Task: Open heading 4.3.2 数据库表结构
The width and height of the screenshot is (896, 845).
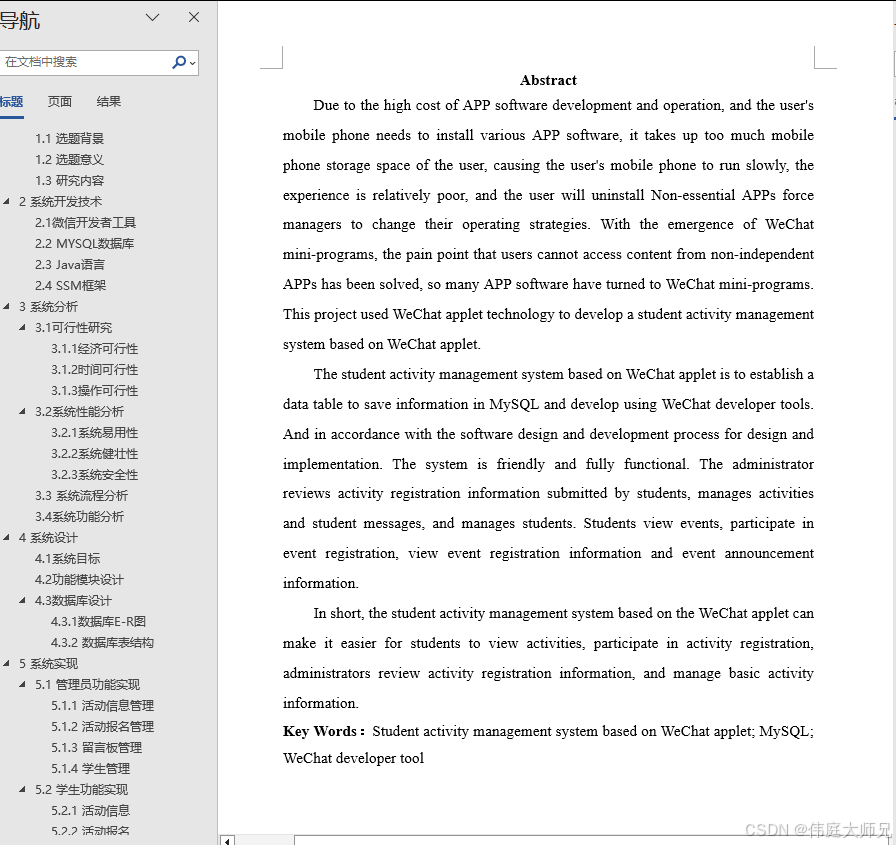Action: click(102, 642)
